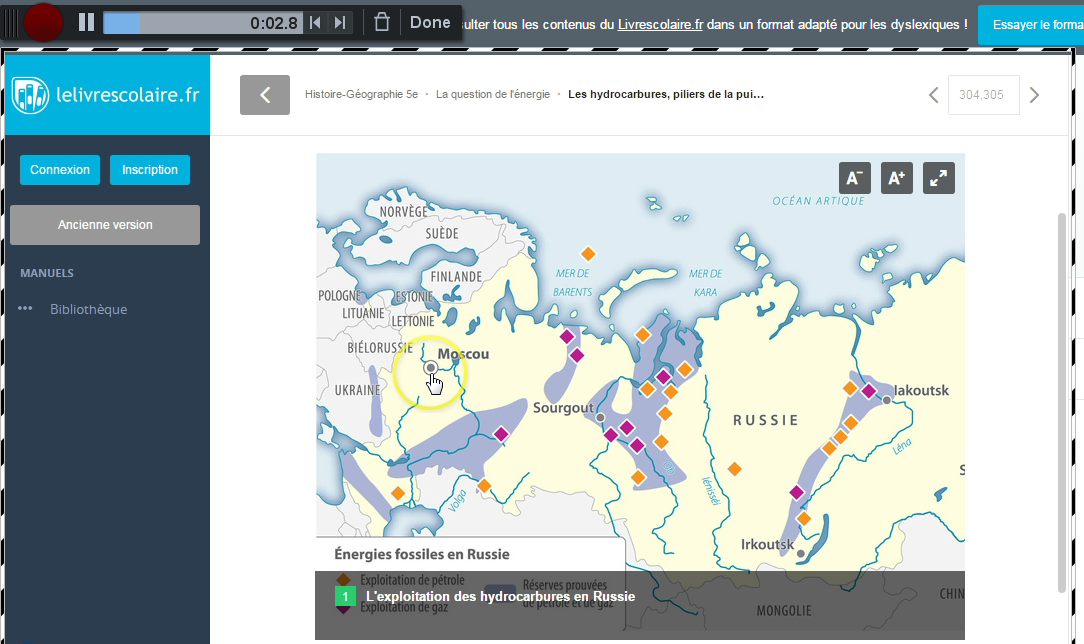Select Les hydrocarbures breadcrumb title
1084x644 pixels.
pos(666,94)
